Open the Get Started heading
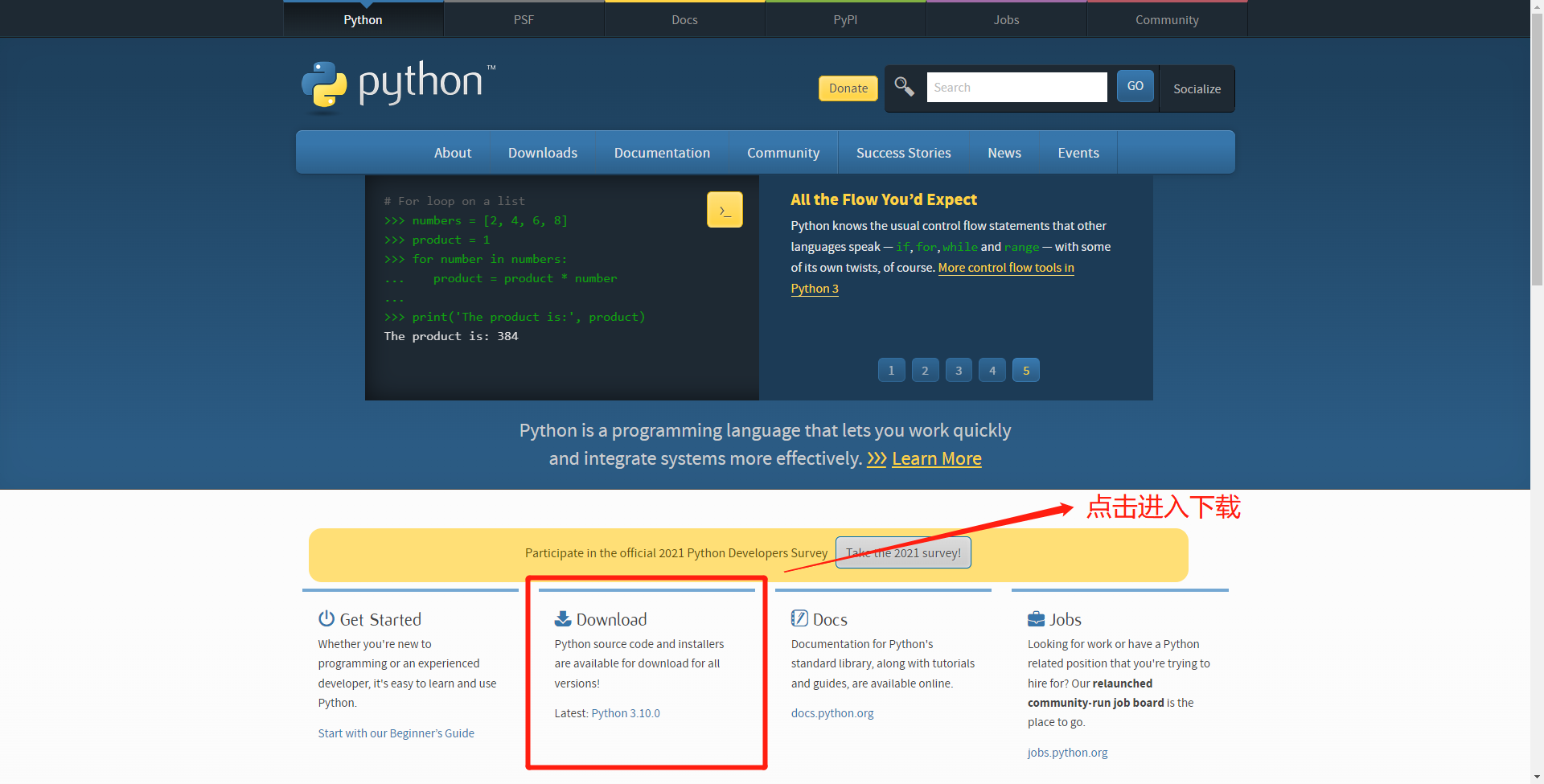Screen dimensions: 1544x784 380,619
